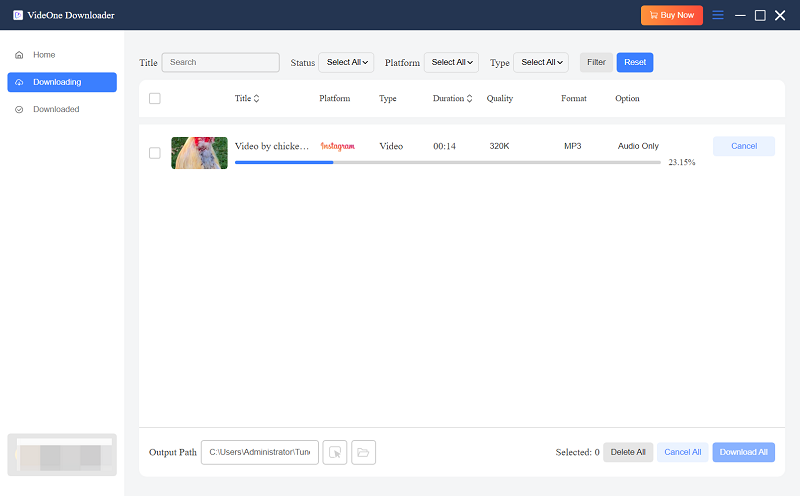Open the Platform Select All dropdown

tap(451, 62)
